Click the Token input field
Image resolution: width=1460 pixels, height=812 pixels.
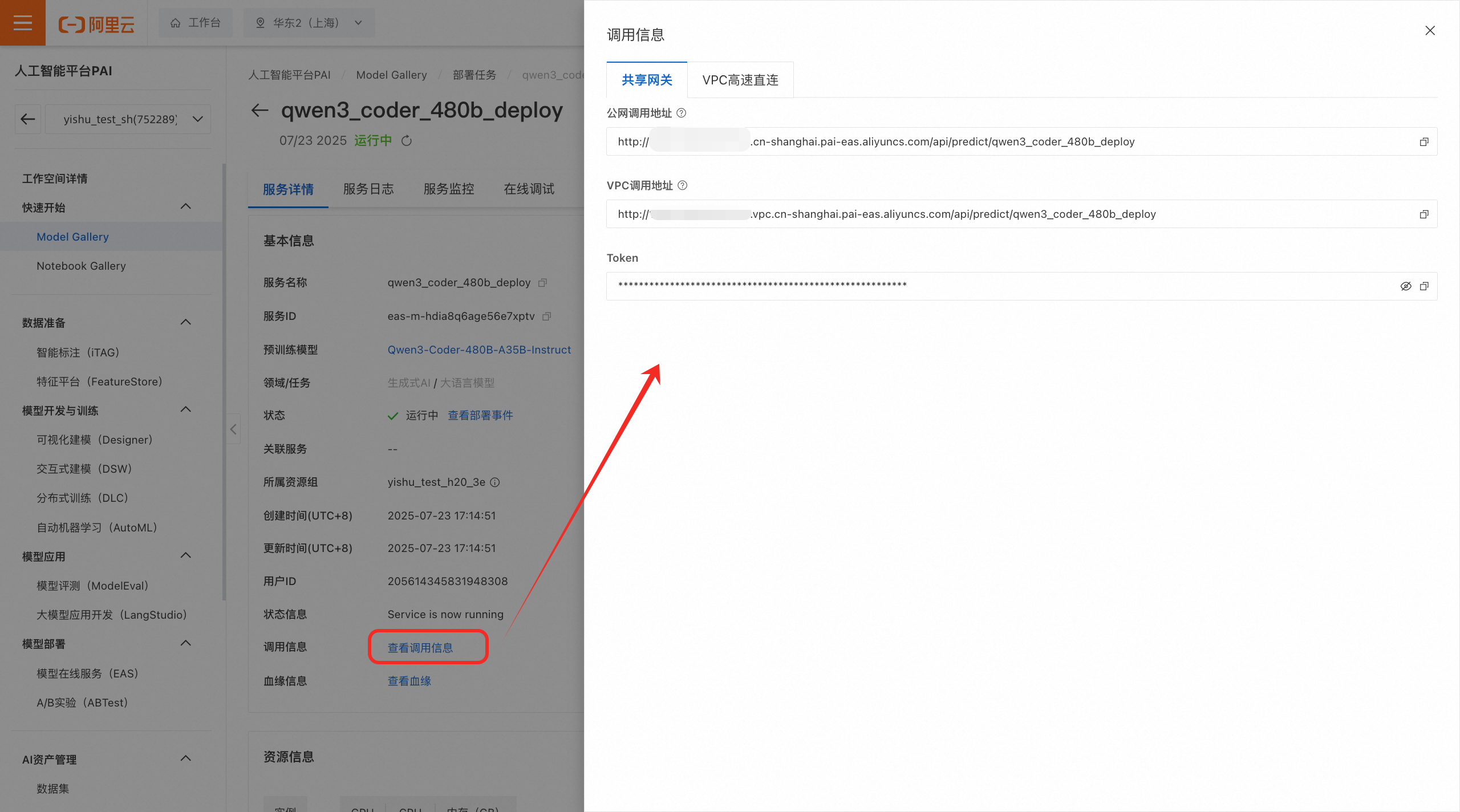tap(970, 286)
